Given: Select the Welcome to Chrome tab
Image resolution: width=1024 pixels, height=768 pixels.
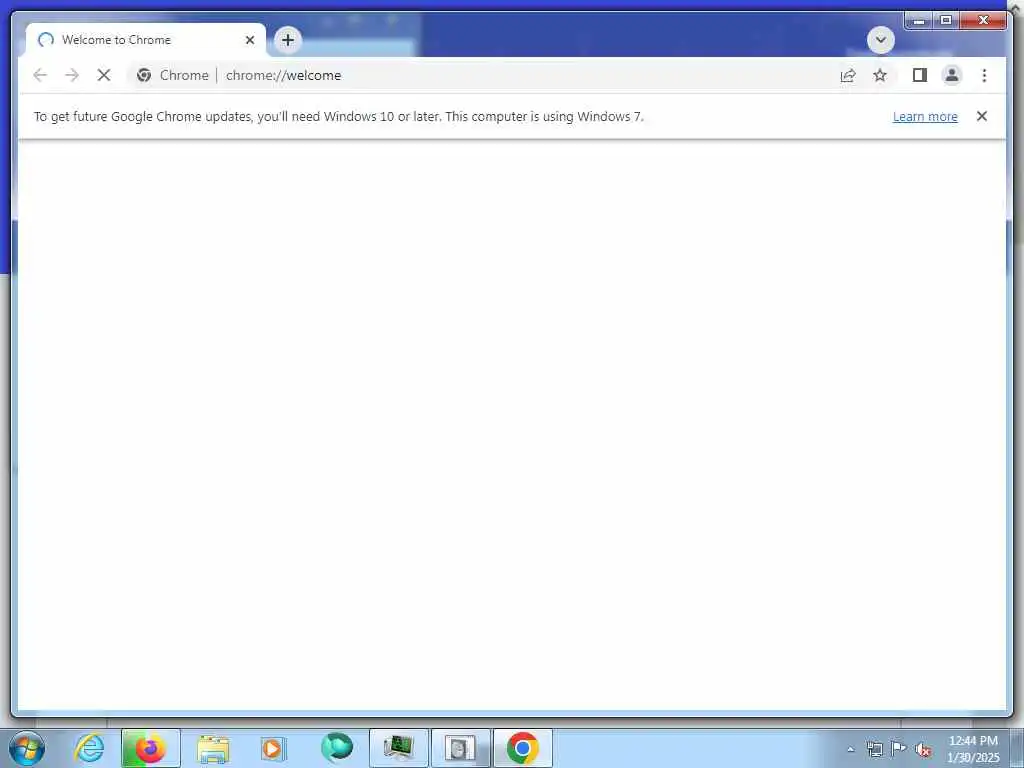Looking at the screenshot, I should 146,40.
